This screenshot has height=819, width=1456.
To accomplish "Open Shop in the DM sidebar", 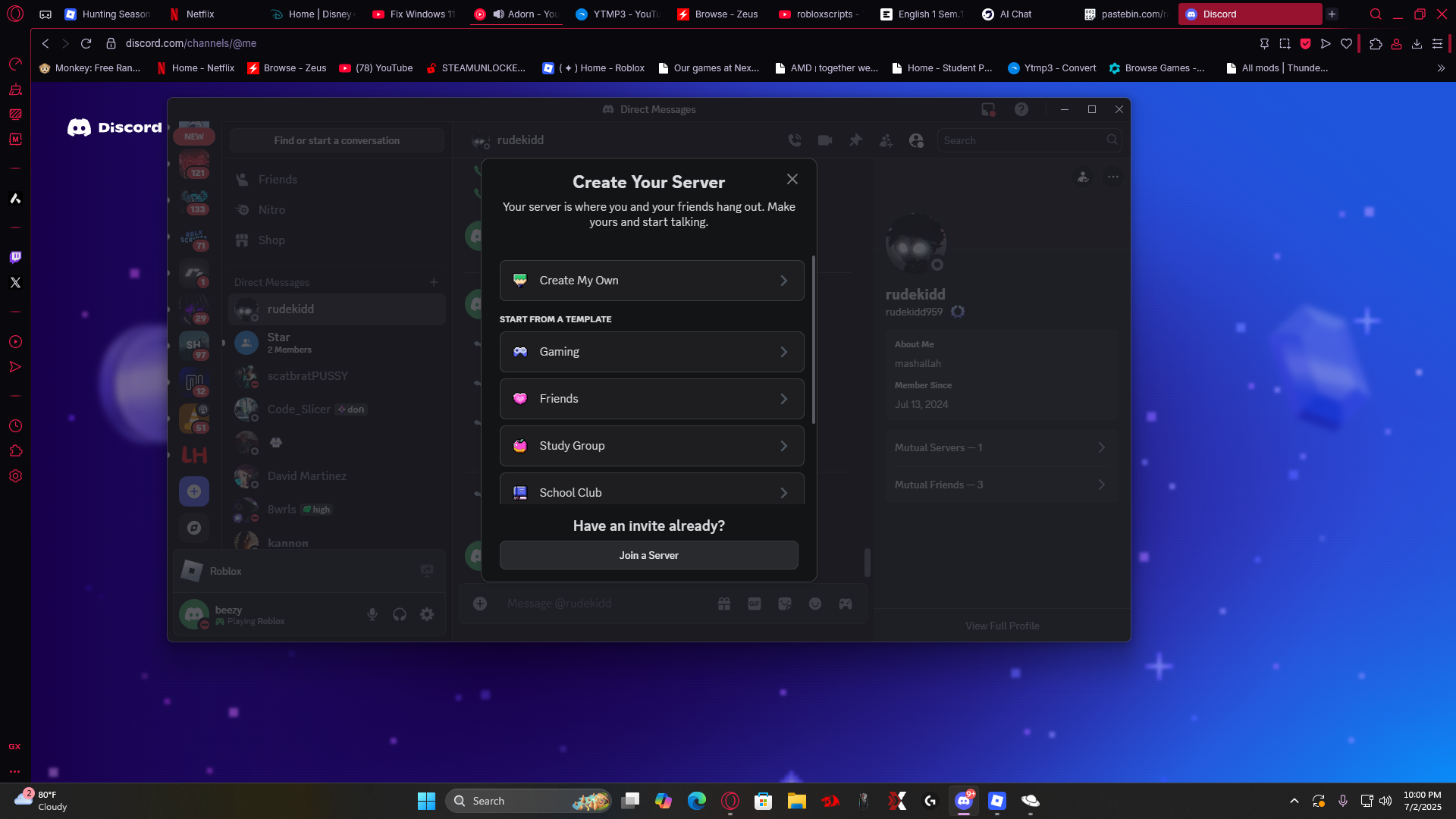I will click(337, 240).
